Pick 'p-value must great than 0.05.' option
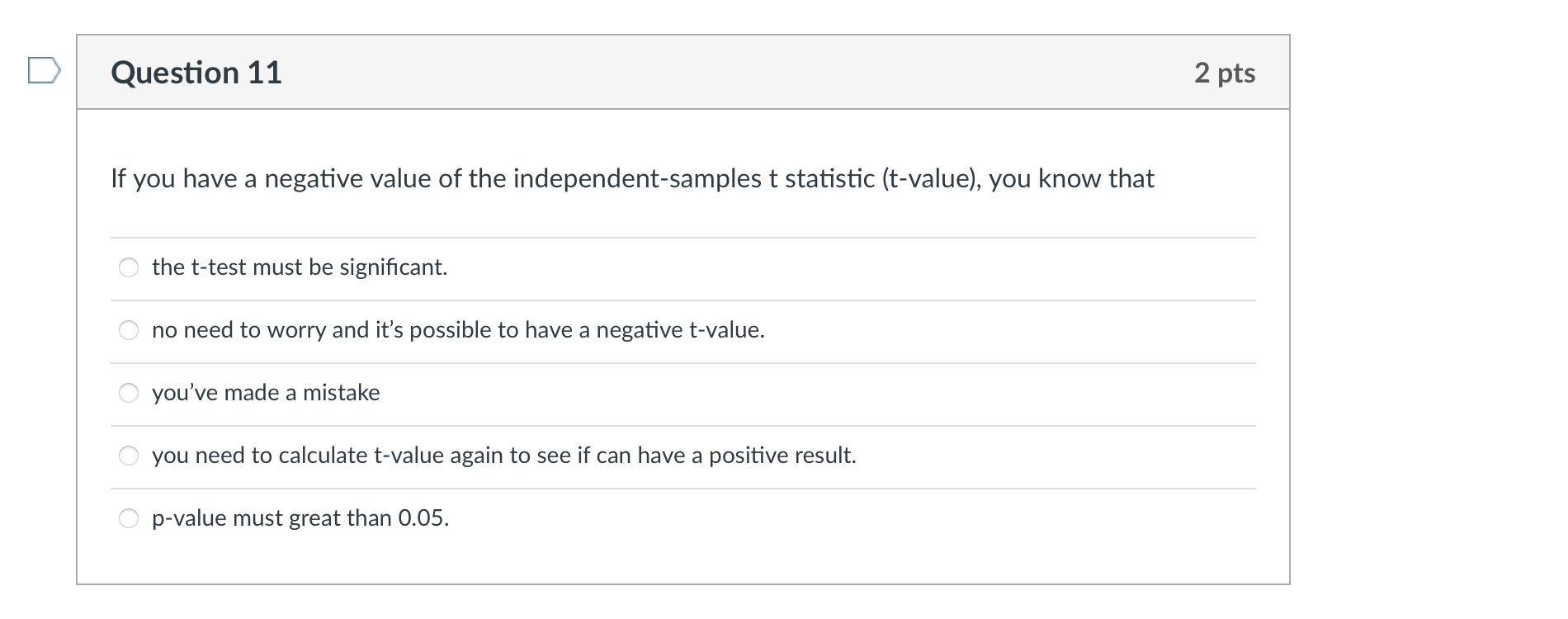Screen dimensions: 1568x619 (x=129, y=517)
